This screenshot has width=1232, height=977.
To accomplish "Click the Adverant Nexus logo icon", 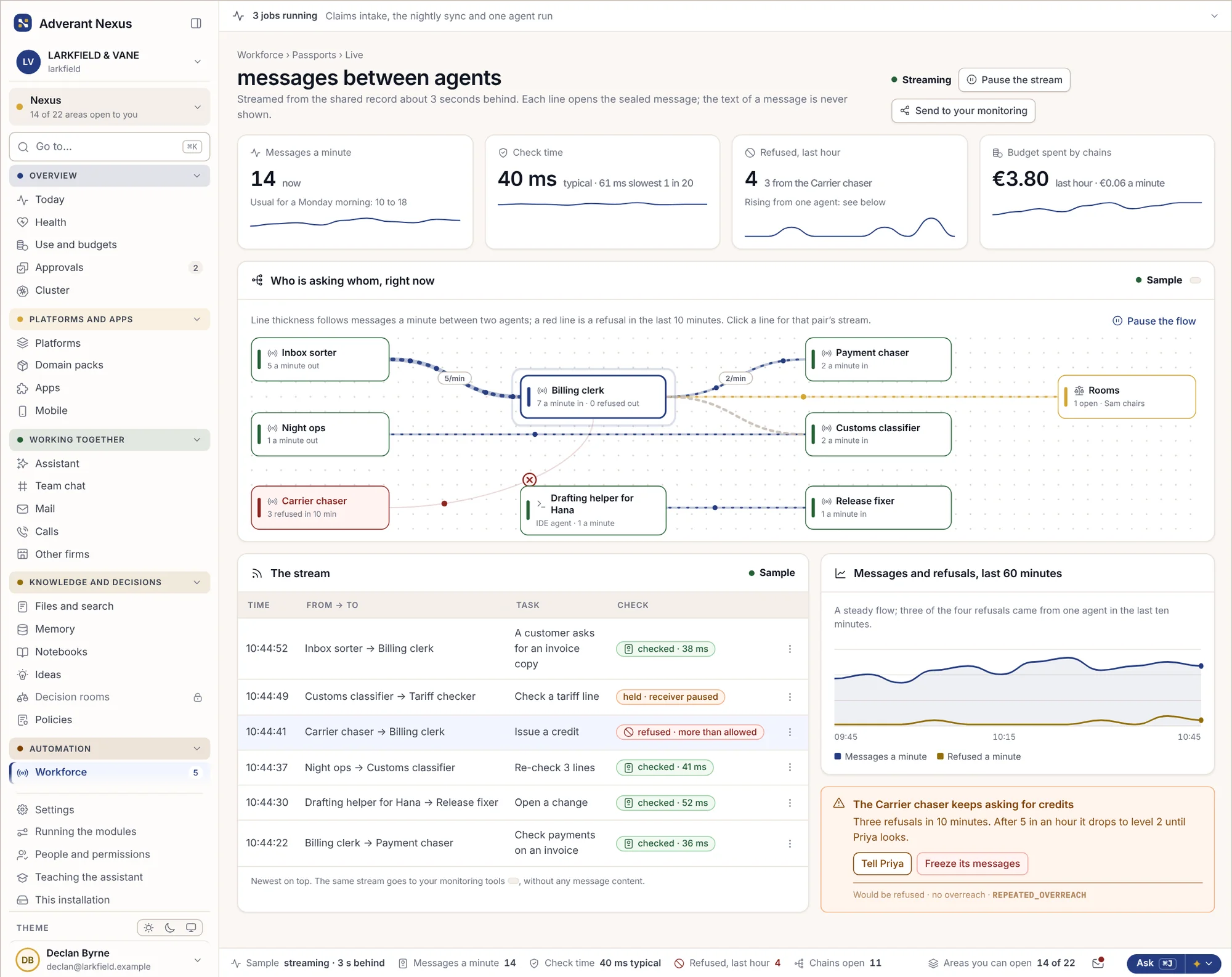I will point(23,23).
